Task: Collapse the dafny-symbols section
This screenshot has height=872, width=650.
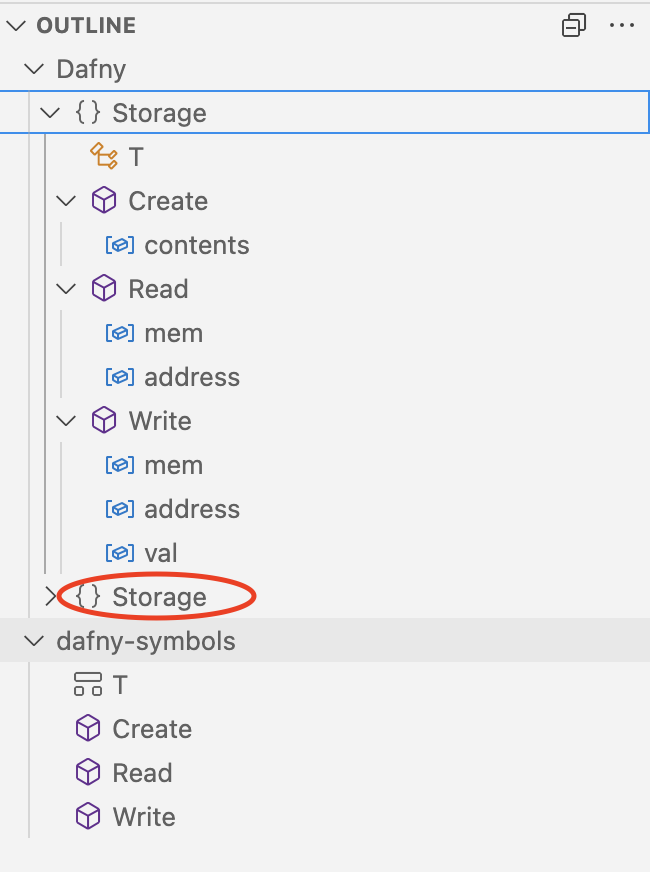Action: click(31, 640)
